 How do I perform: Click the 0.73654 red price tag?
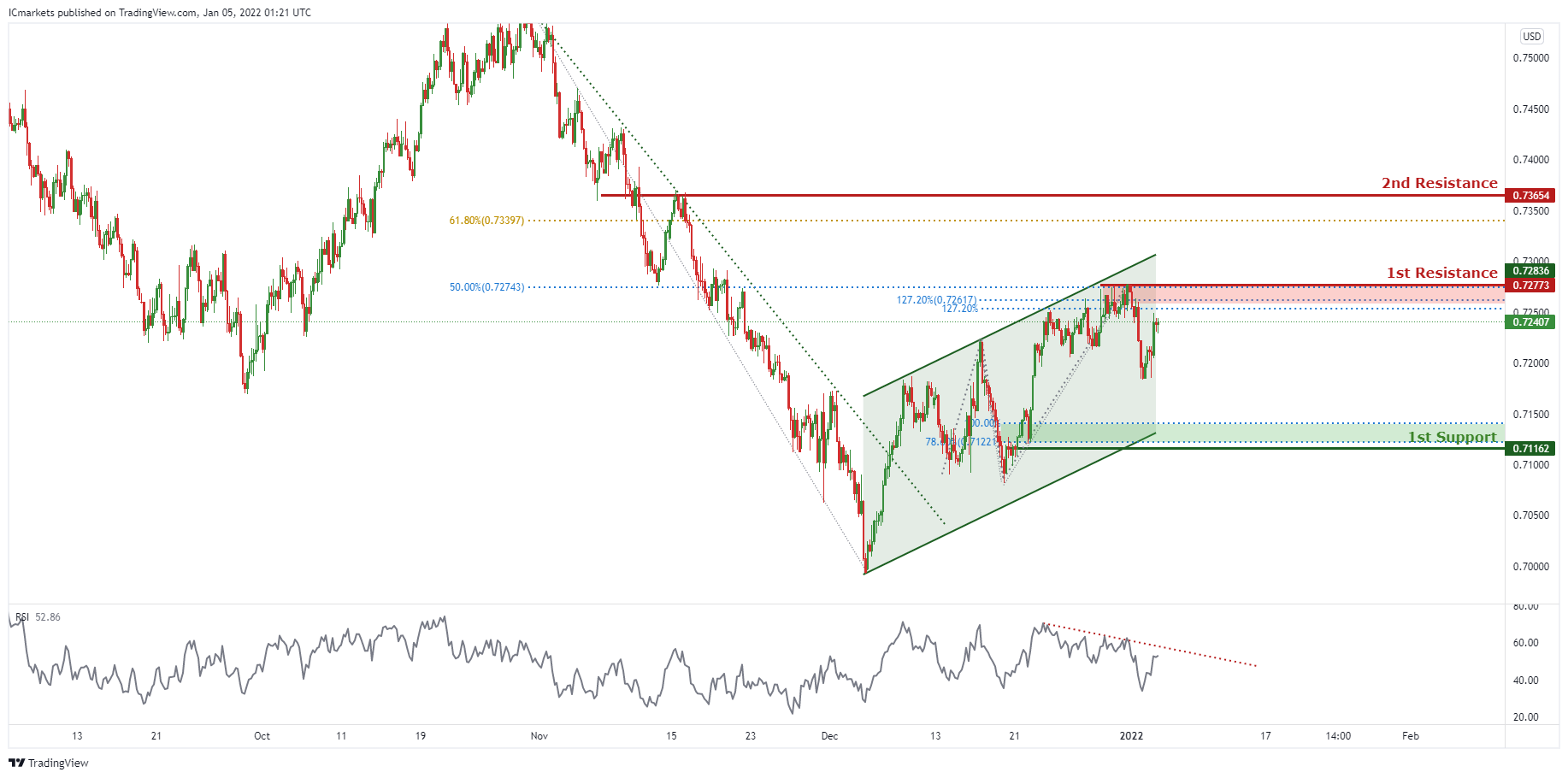point(1530,196)
